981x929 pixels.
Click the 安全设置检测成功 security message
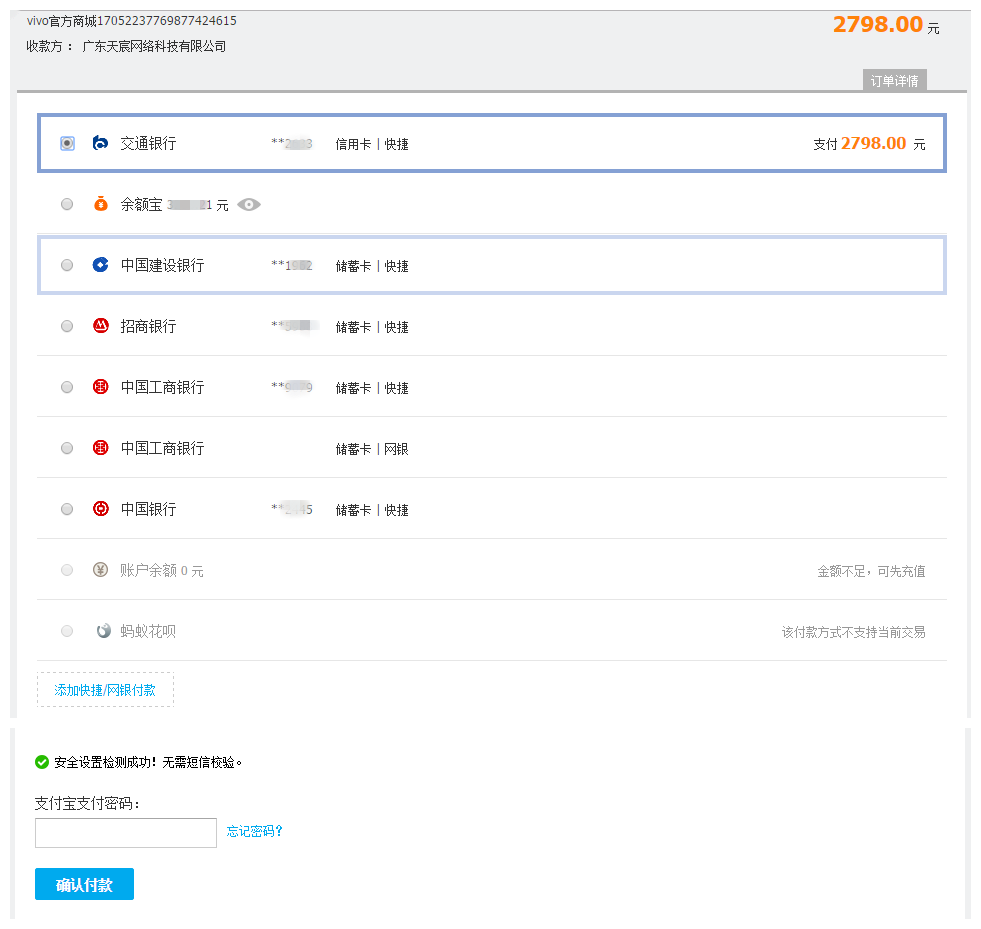coord(148,762)
